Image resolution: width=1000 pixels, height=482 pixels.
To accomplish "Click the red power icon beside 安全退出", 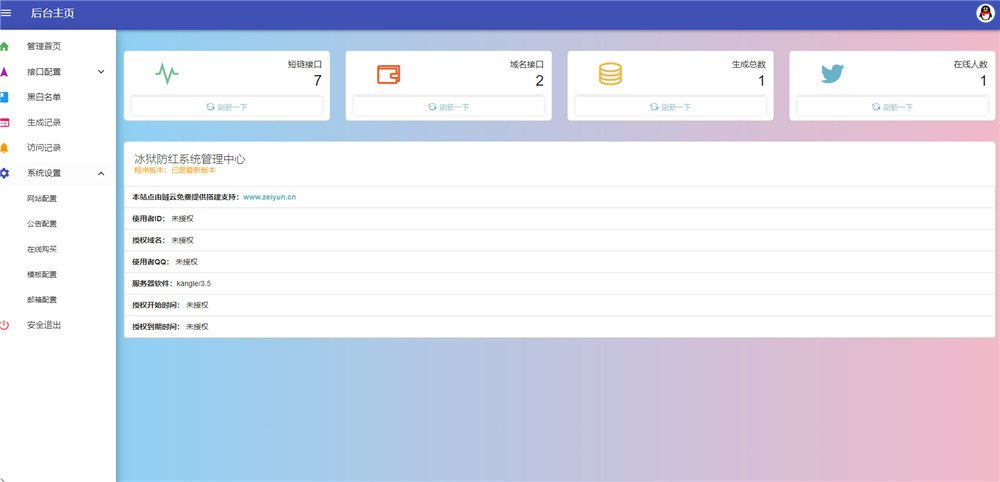I will [4, 325].
